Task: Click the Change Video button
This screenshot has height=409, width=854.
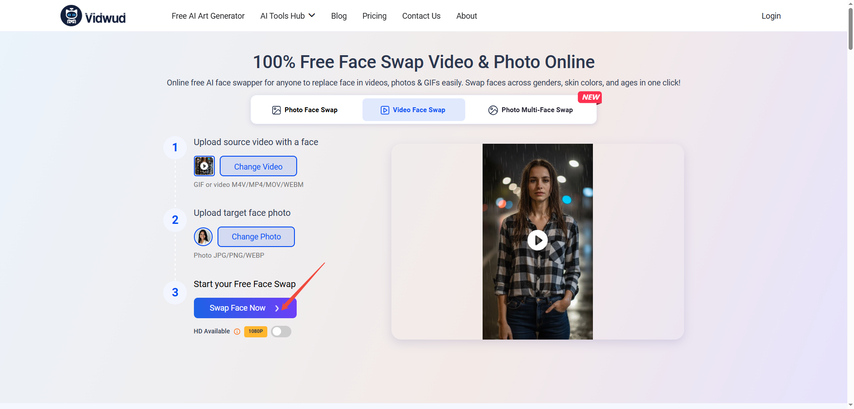Action: 258,166
